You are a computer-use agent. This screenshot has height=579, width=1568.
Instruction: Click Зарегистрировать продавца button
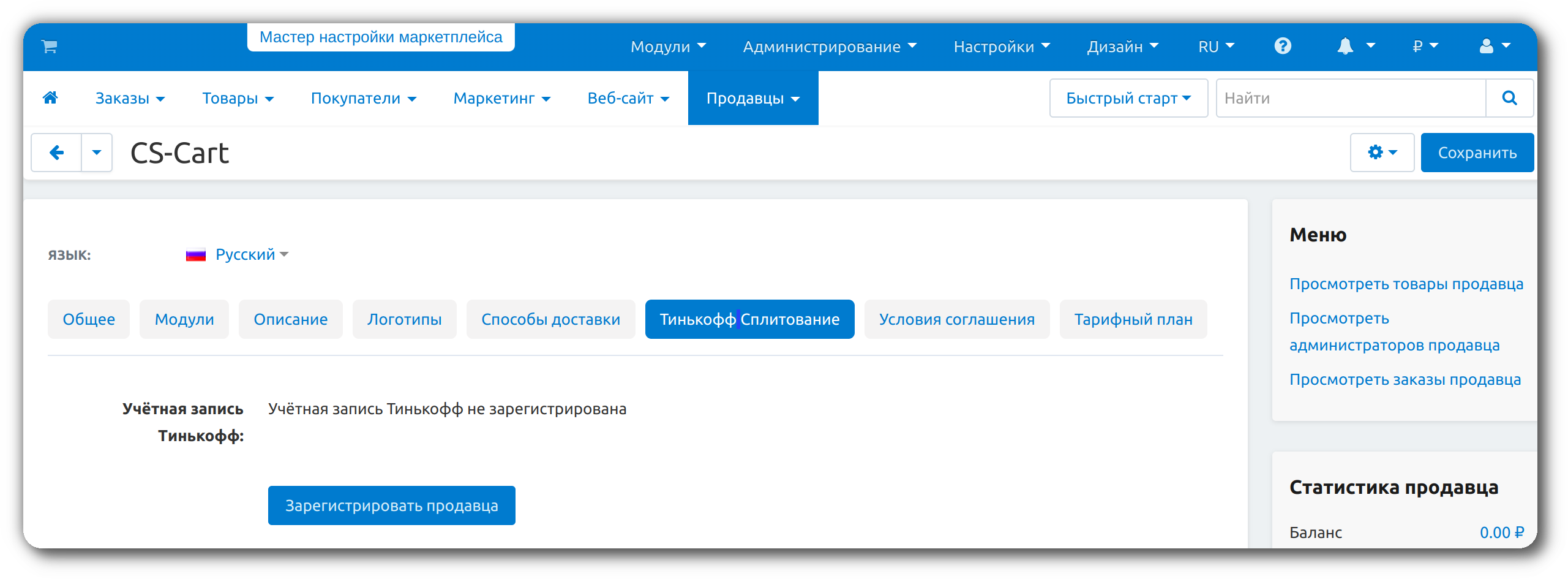[391, 505]
